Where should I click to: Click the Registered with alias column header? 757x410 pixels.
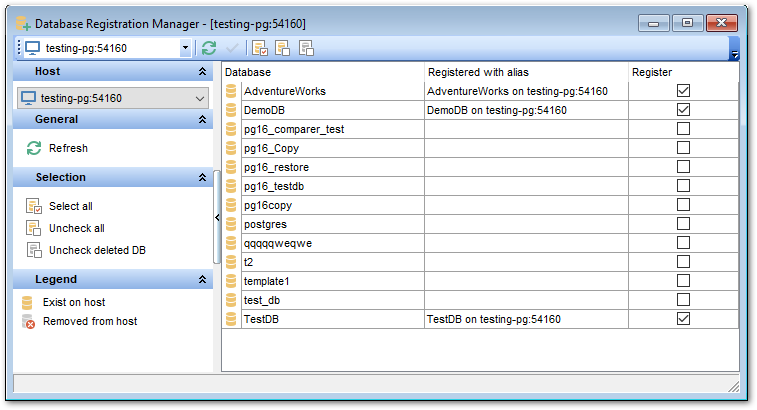526,72
